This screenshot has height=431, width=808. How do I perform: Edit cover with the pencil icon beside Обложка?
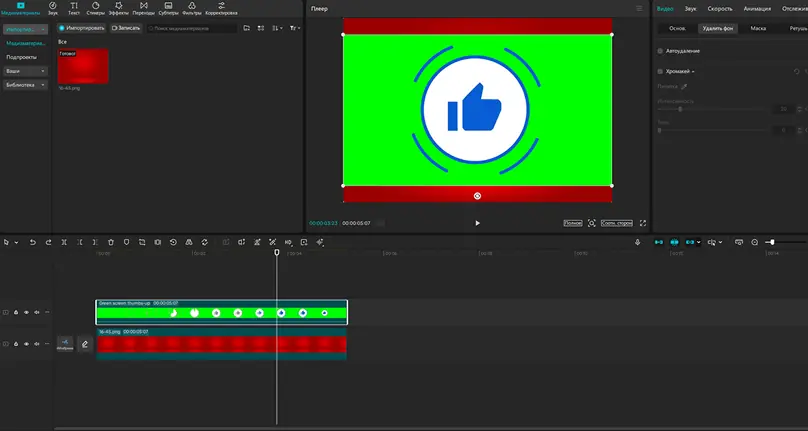click(85, 344)
